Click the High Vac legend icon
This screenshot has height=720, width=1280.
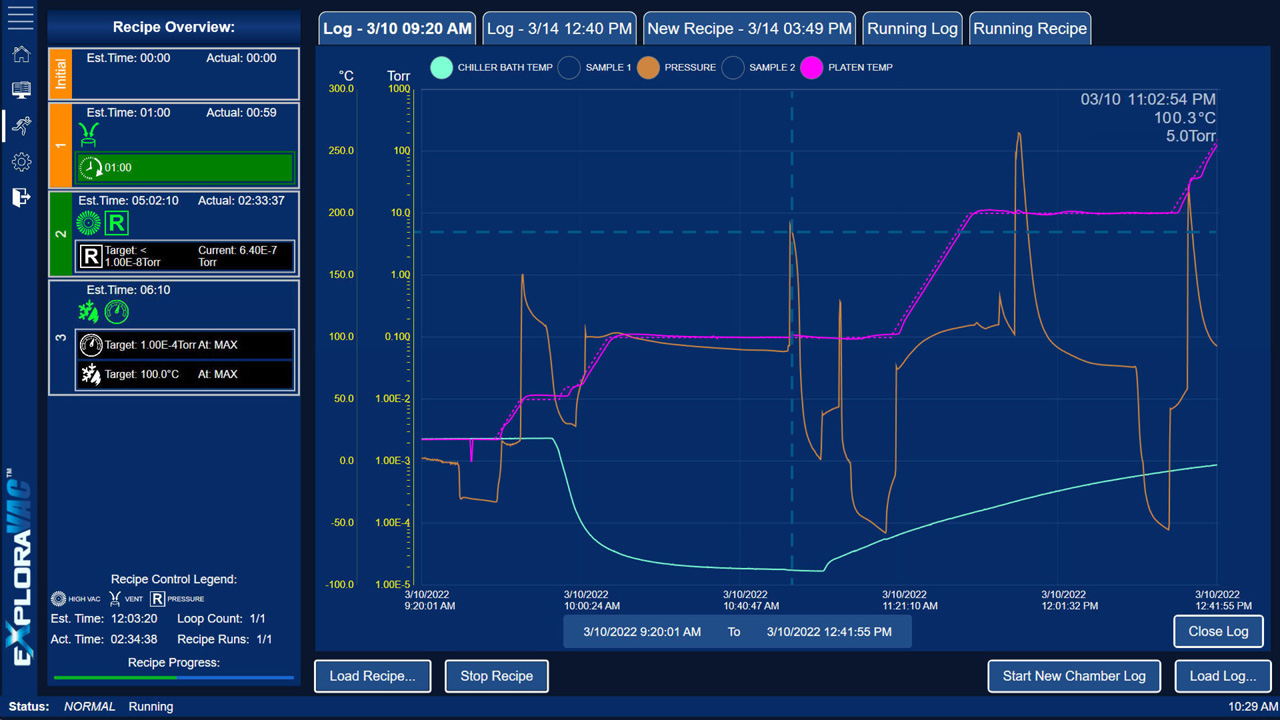(58, 599)
